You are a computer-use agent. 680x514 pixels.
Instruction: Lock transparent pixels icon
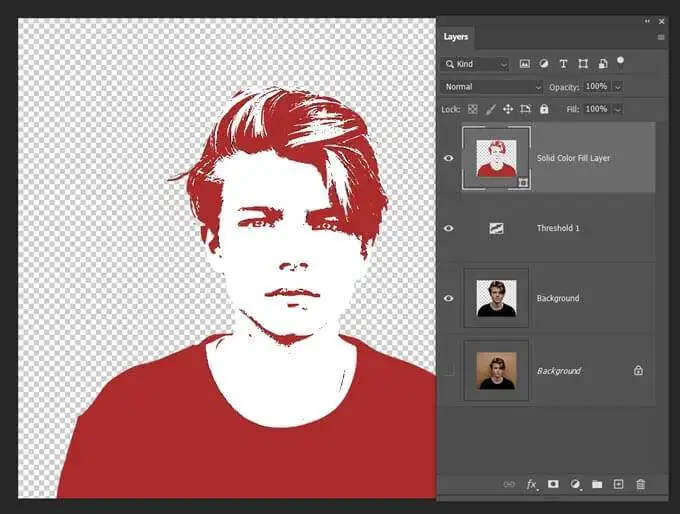pos(473,109)
